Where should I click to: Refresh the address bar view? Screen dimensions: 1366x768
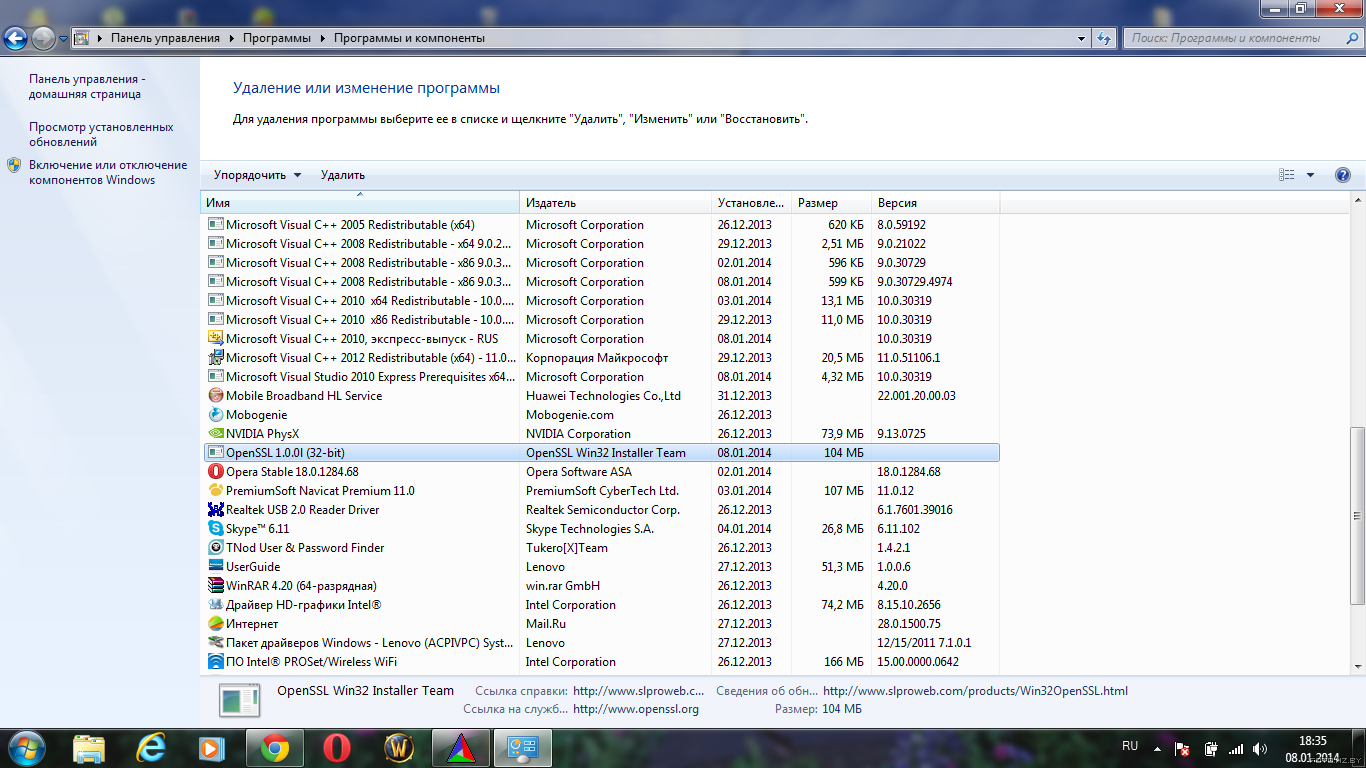[x=1104, y=38]
